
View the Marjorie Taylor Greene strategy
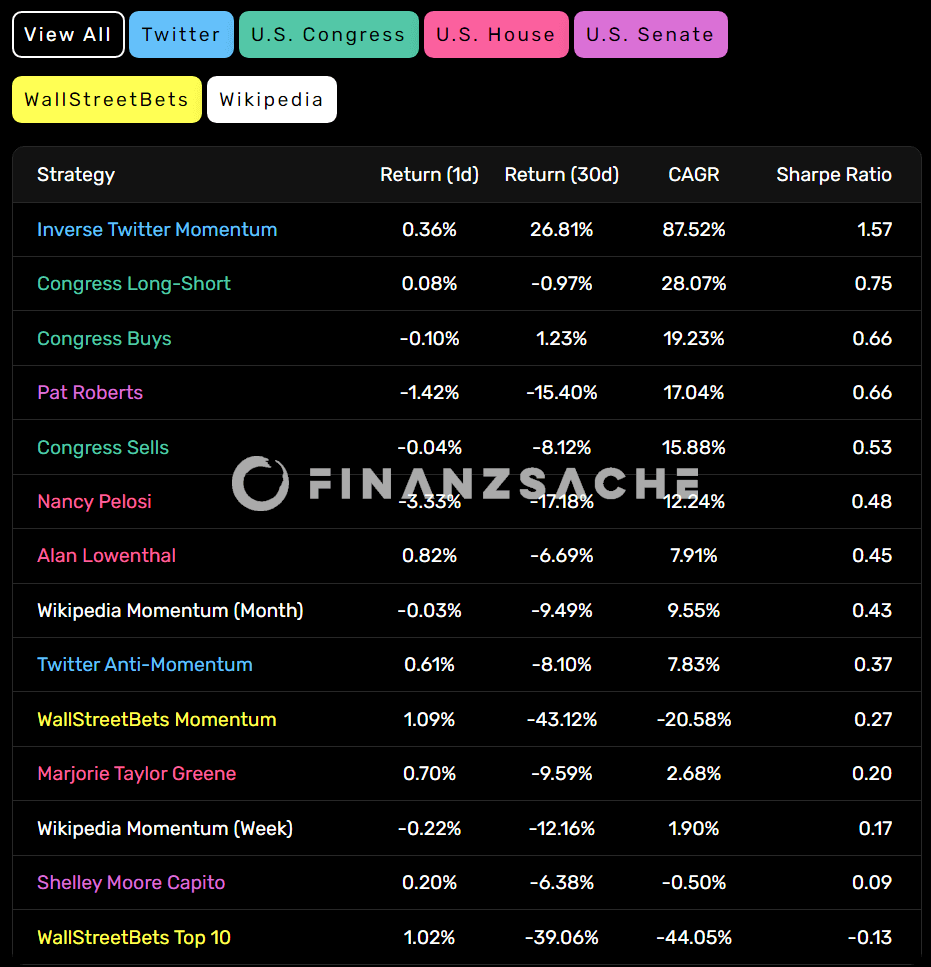tap(137, 773)
